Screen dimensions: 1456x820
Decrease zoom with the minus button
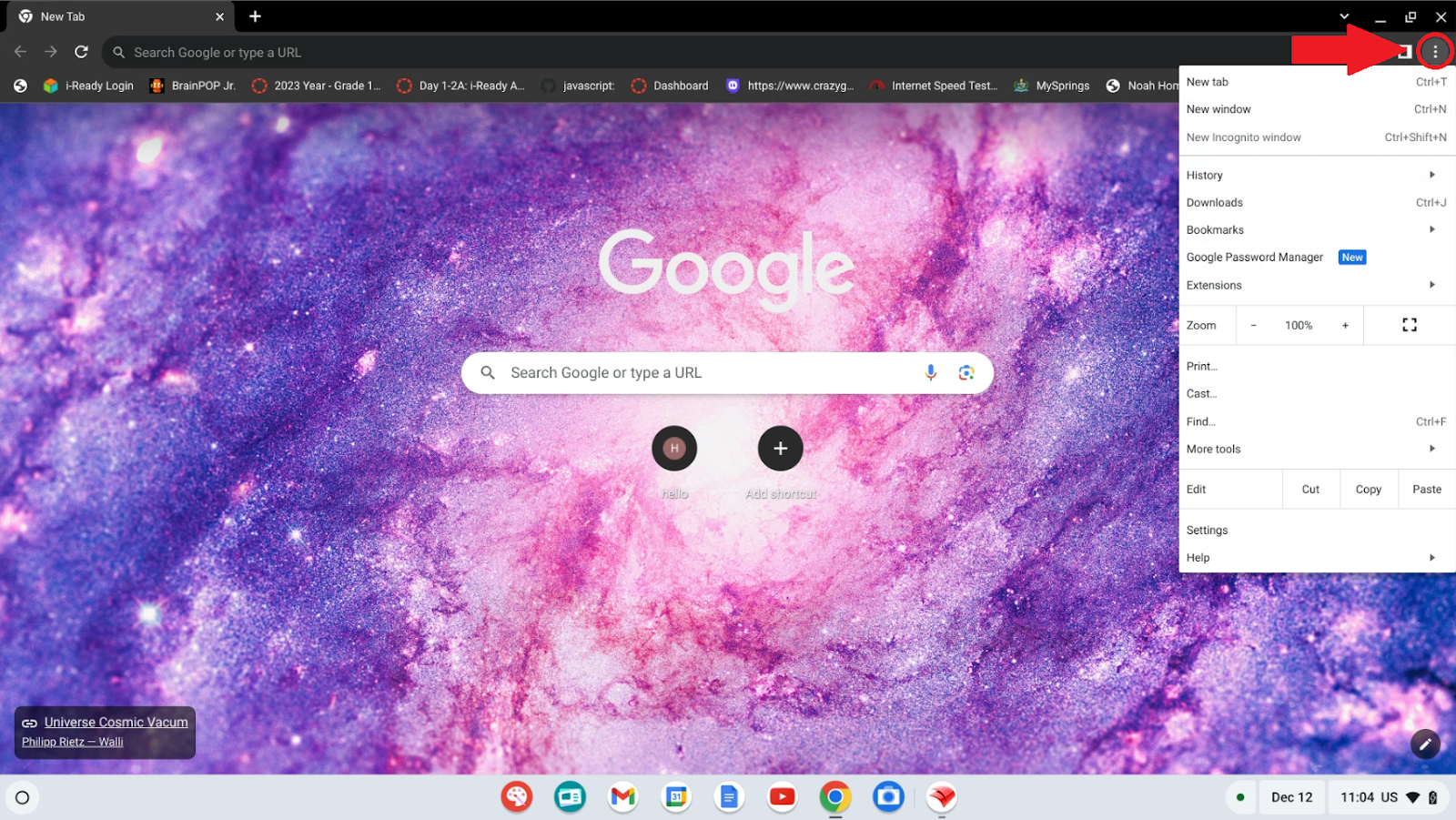pos(1253,325)
